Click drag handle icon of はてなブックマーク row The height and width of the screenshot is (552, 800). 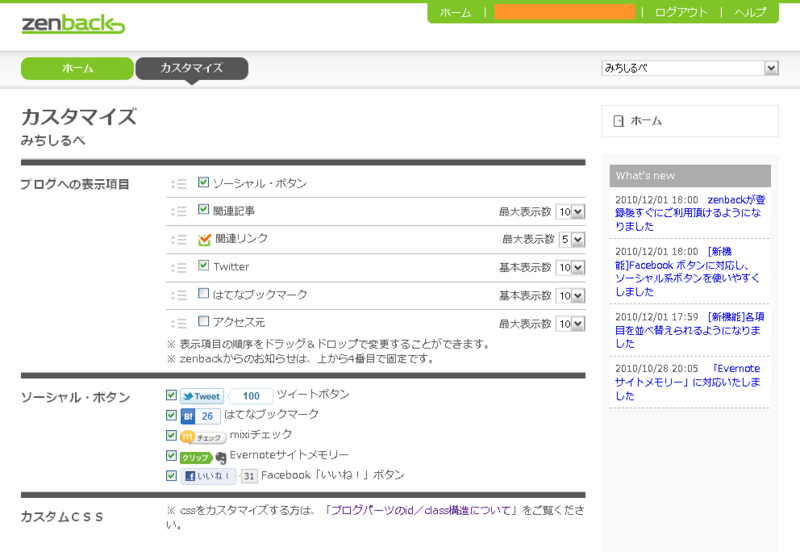(179, 295)
